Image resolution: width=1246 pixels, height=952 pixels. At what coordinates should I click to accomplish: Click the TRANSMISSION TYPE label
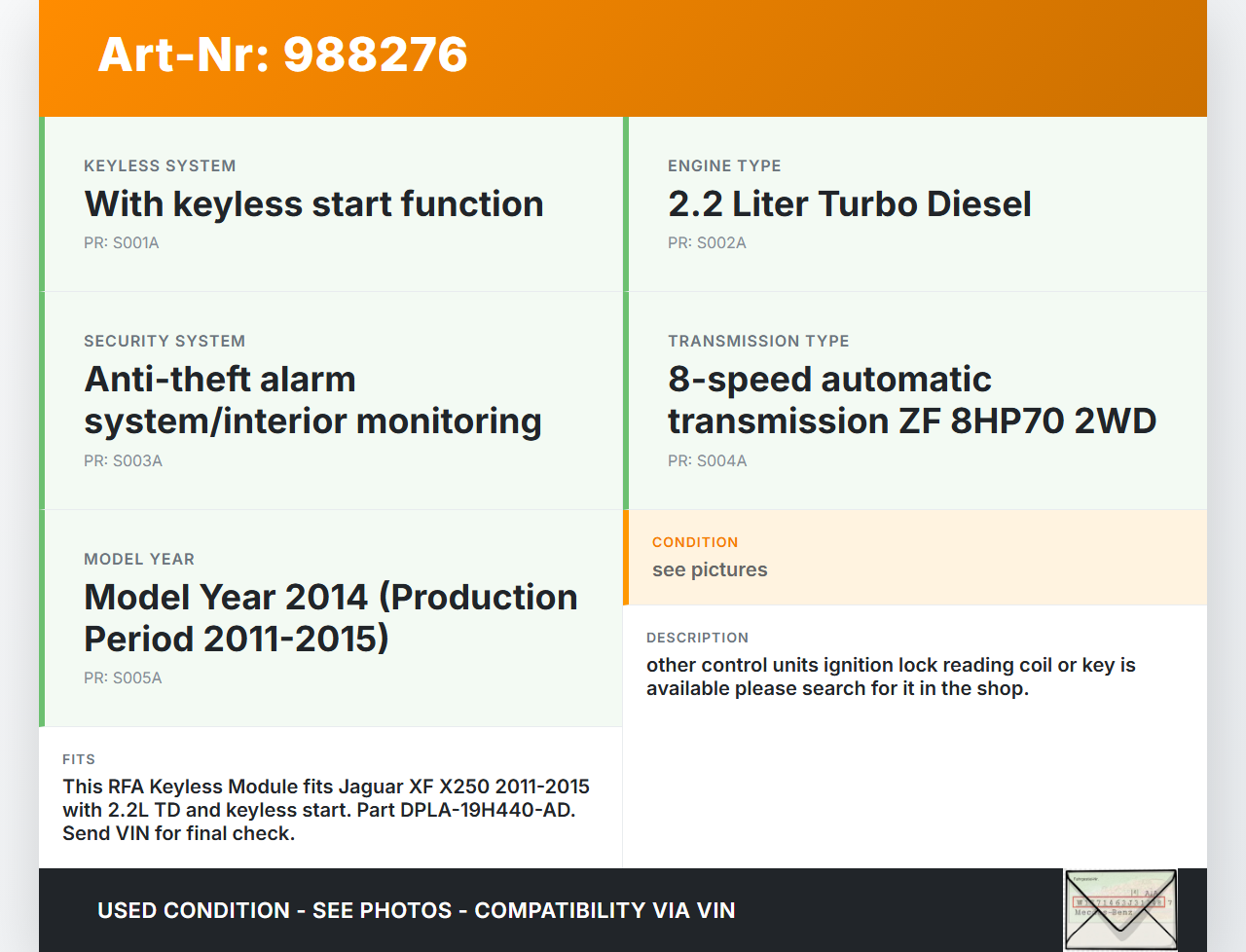(758, 342)
